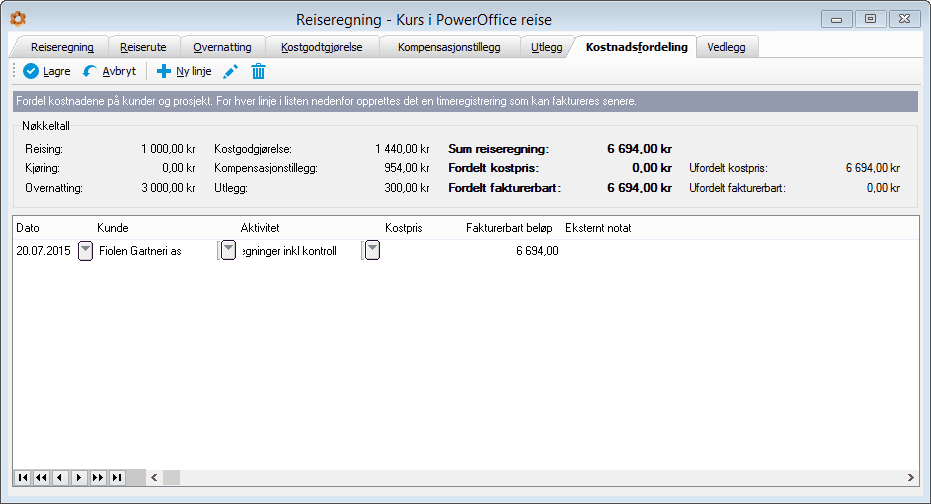Click the Sum reiseregning value 6 694,00 kr
The height and width of the screenshot is (504, 931).
pos(639,149)
